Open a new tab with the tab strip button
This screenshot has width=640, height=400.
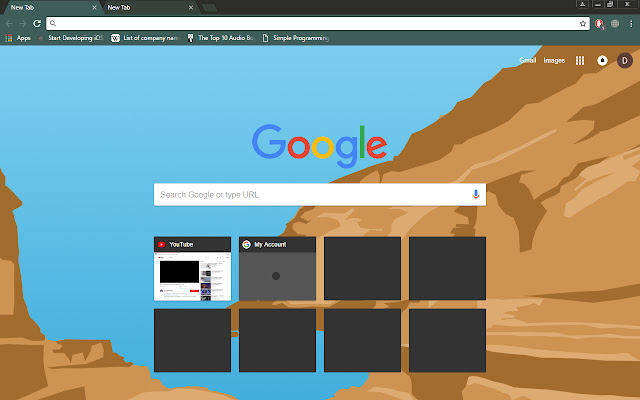coord(209,7)
